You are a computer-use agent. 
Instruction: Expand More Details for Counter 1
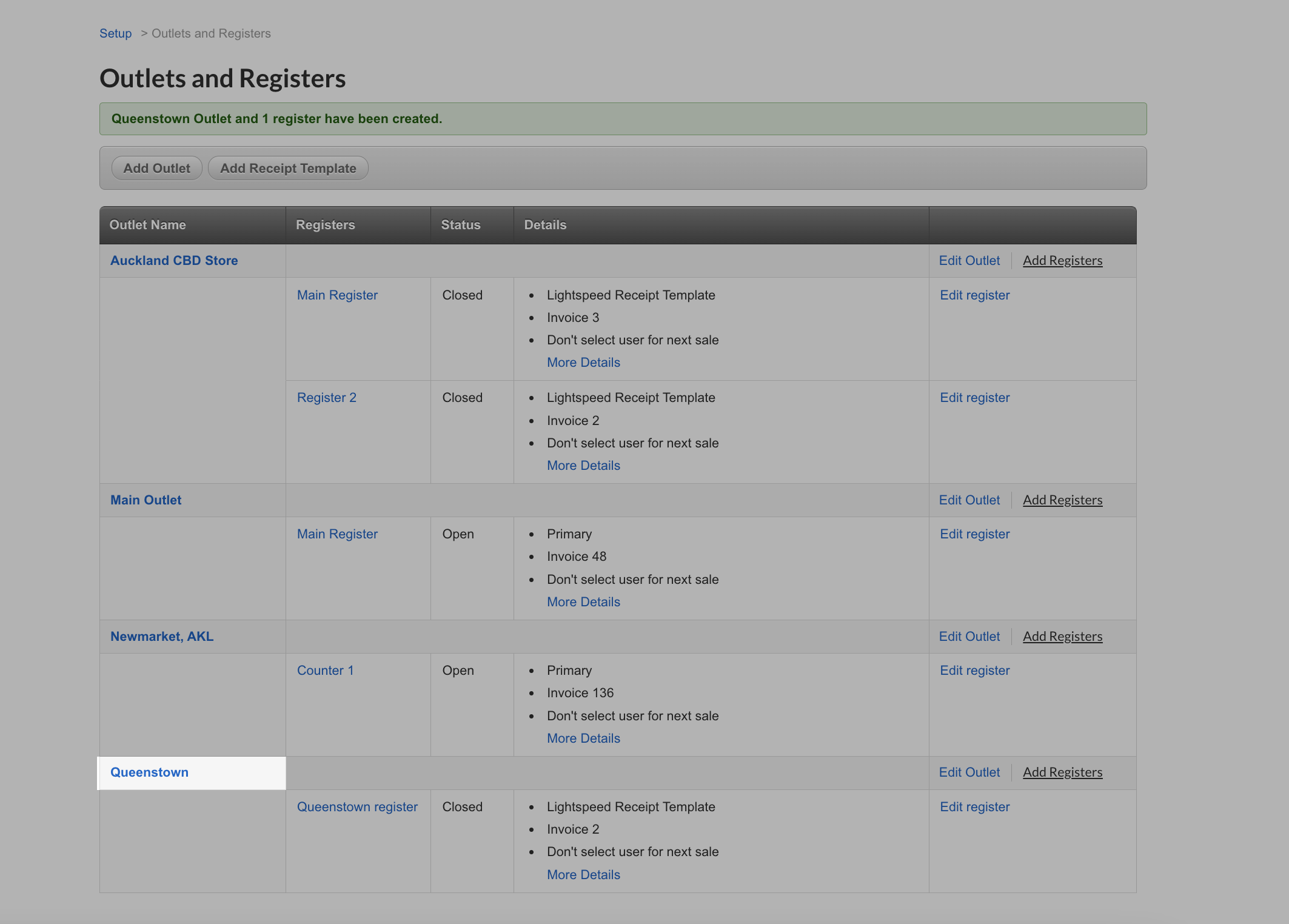[583, 738]
